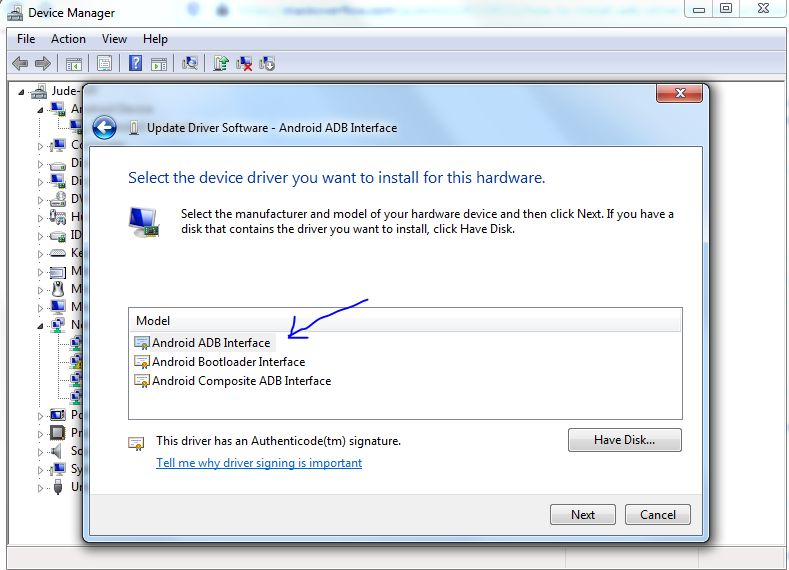
Task: Select the network adapters category icon
Action: click(58, 325)
